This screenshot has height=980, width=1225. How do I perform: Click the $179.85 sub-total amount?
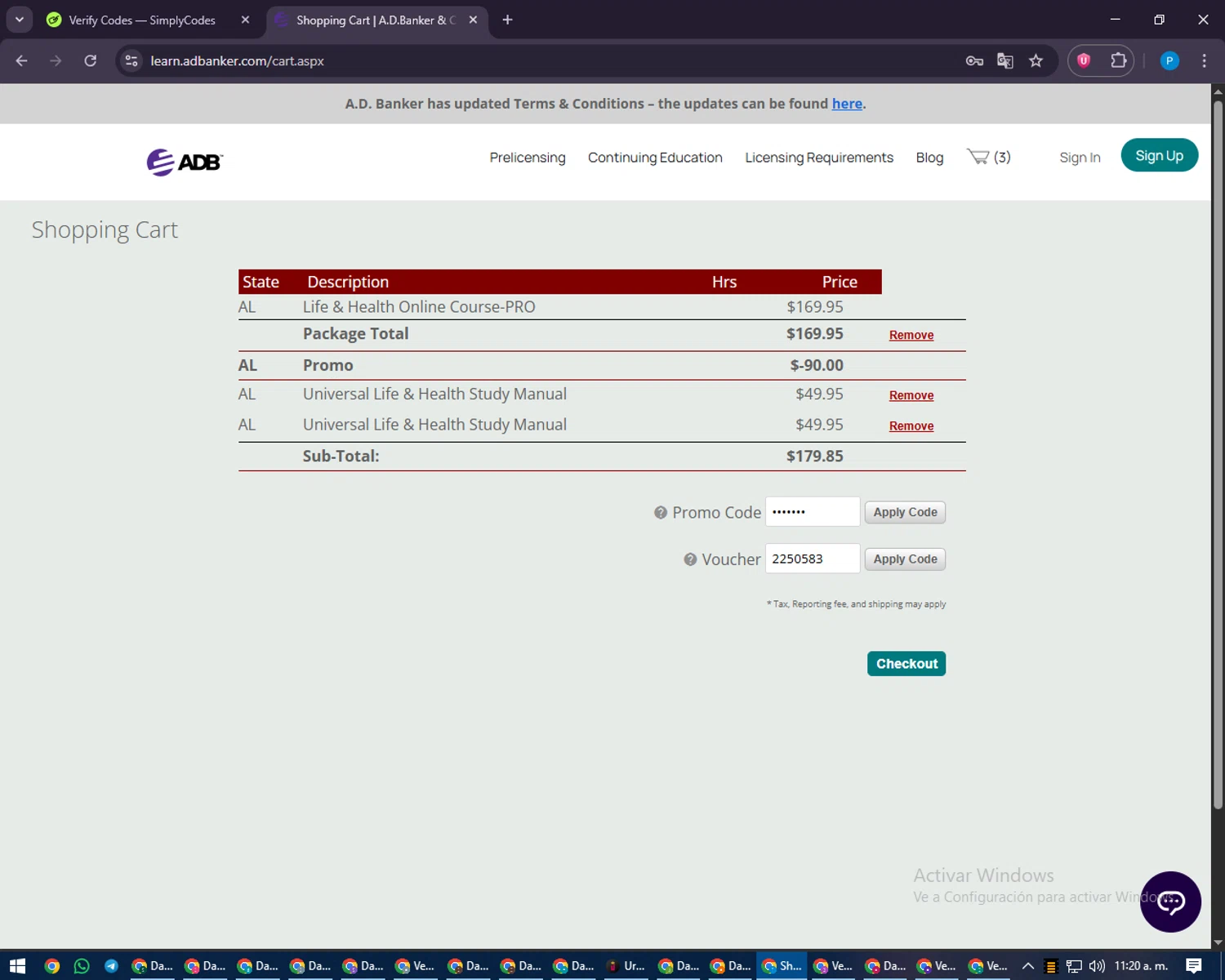[x=814, y=457]
